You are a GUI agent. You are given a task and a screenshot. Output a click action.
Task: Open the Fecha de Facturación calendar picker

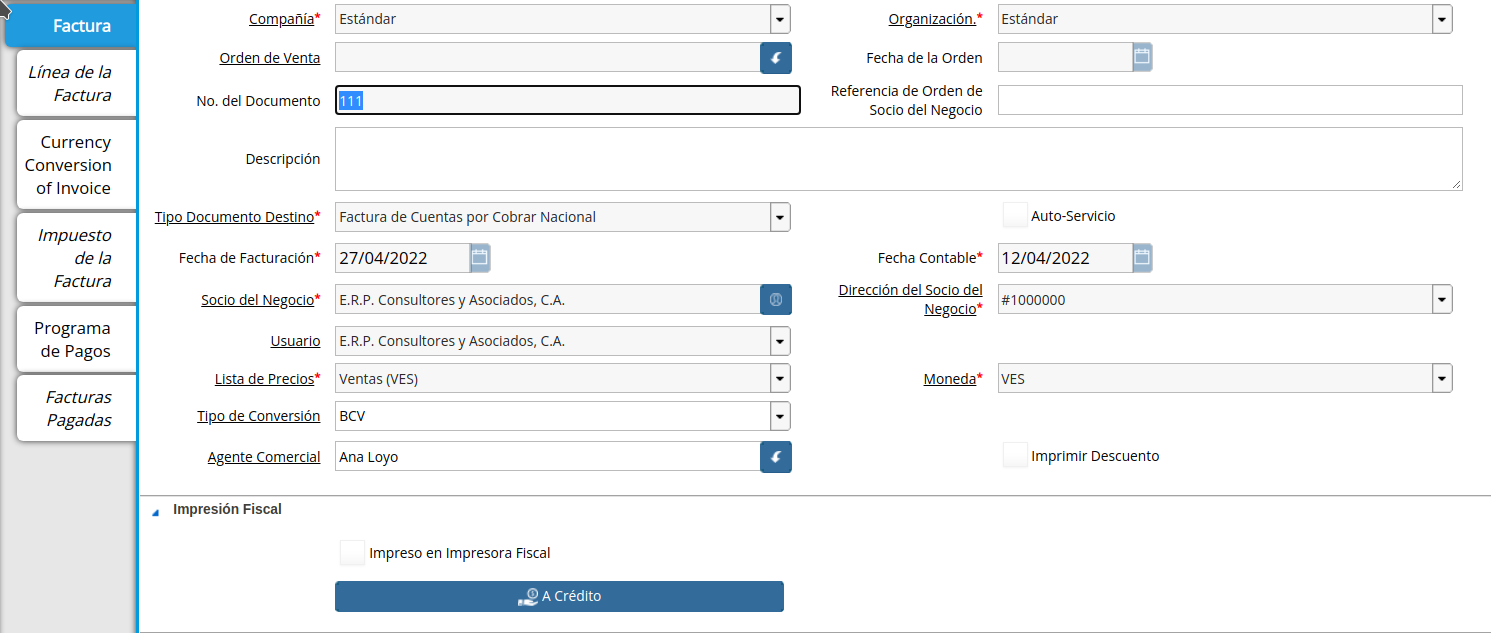coord(480,258)
